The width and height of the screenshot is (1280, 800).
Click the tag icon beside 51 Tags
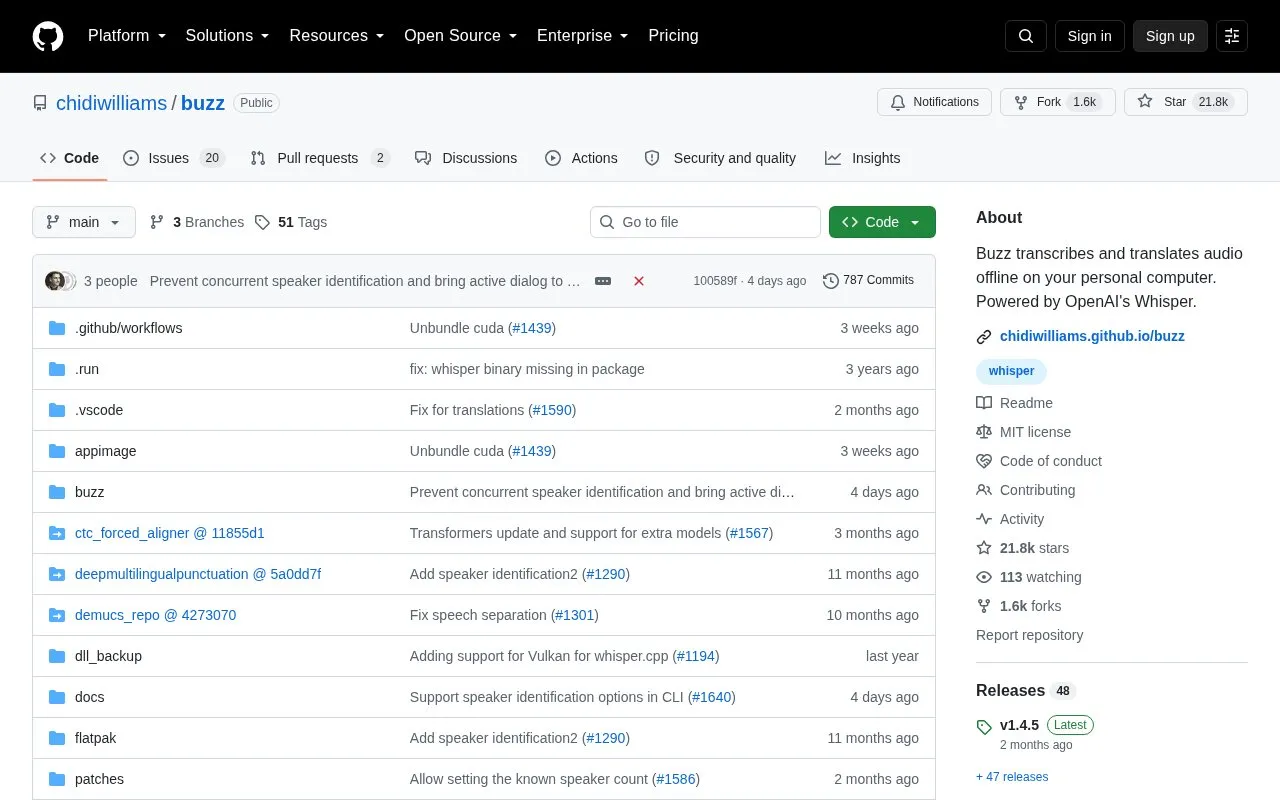(x=262, y=222)
